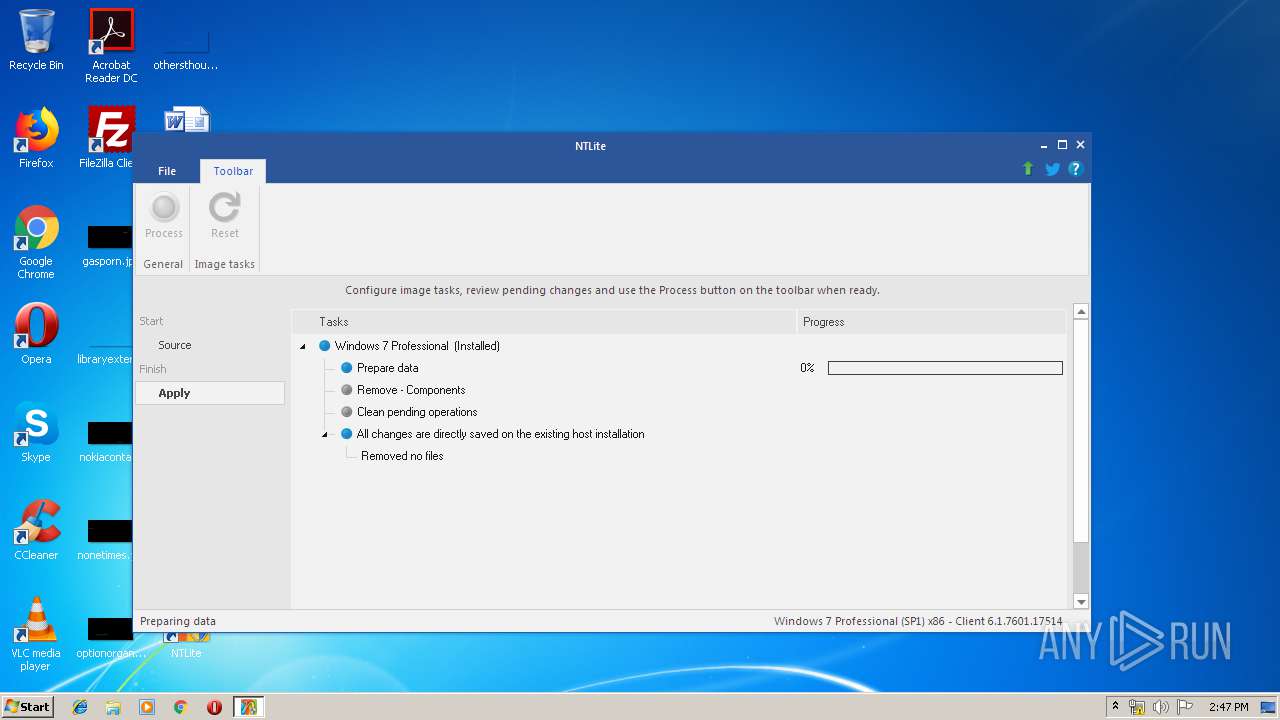Click the scroll up arrow of tasks list
This screenshot has height=720, width=1280.
1081,312
